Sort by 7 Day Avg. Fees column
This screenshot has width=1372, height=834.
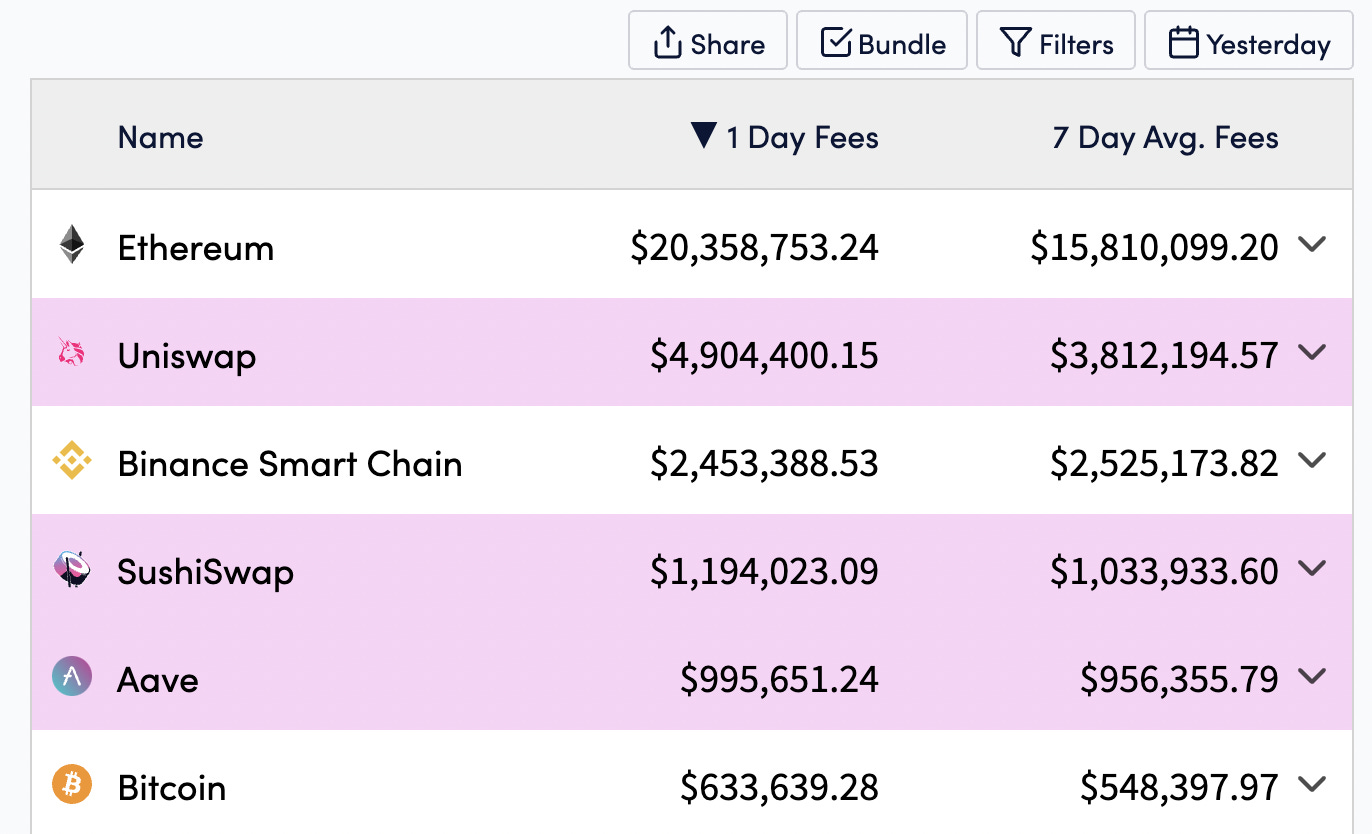(1165, 137)
